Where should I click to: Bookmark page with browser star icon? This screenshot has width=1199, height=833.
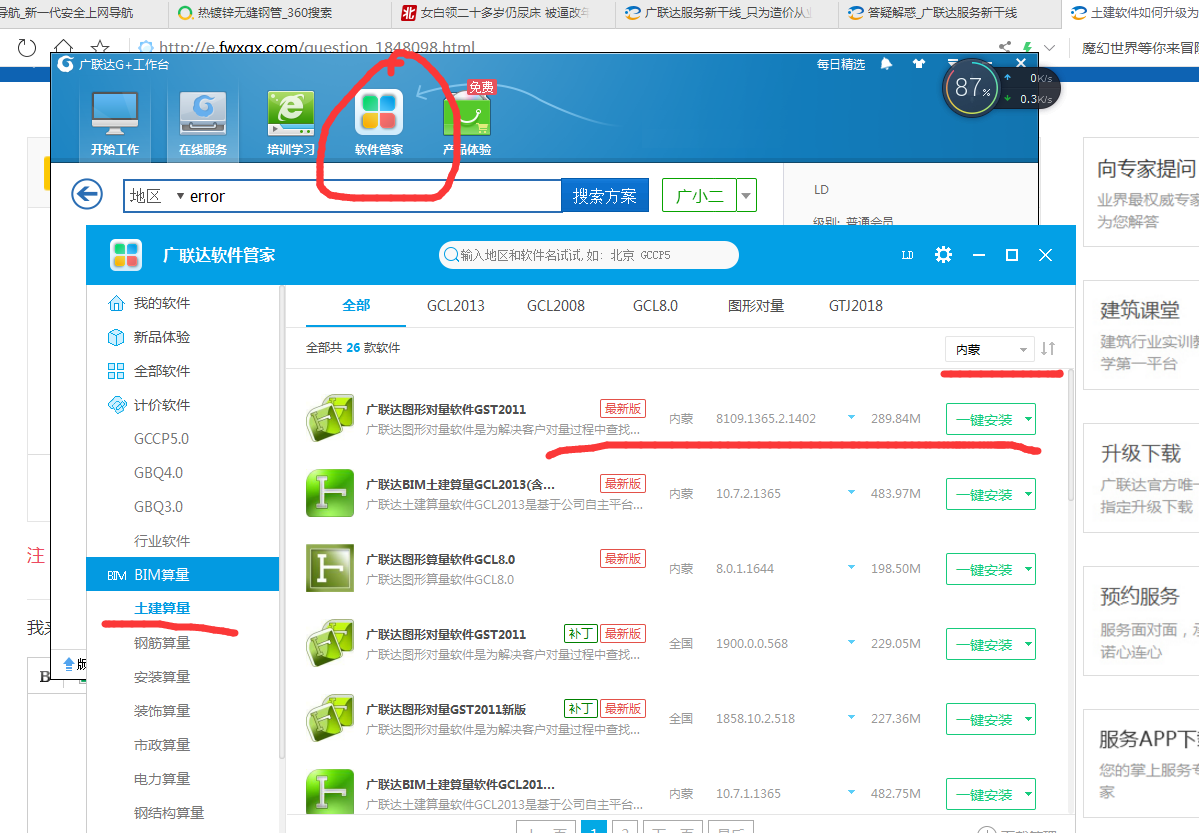[99, 47]
